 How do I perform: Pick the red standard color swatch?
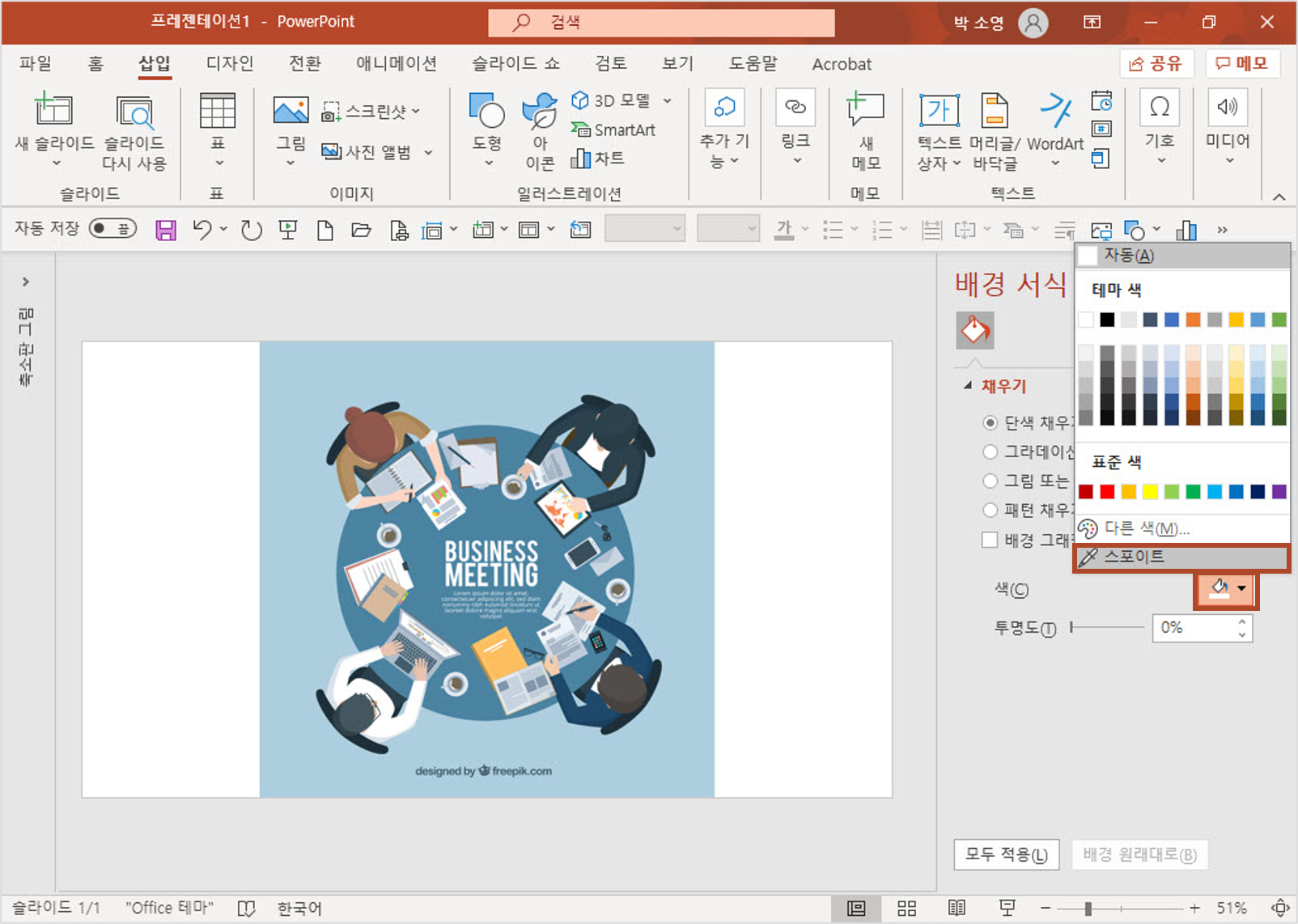[x=1107, y=492]
